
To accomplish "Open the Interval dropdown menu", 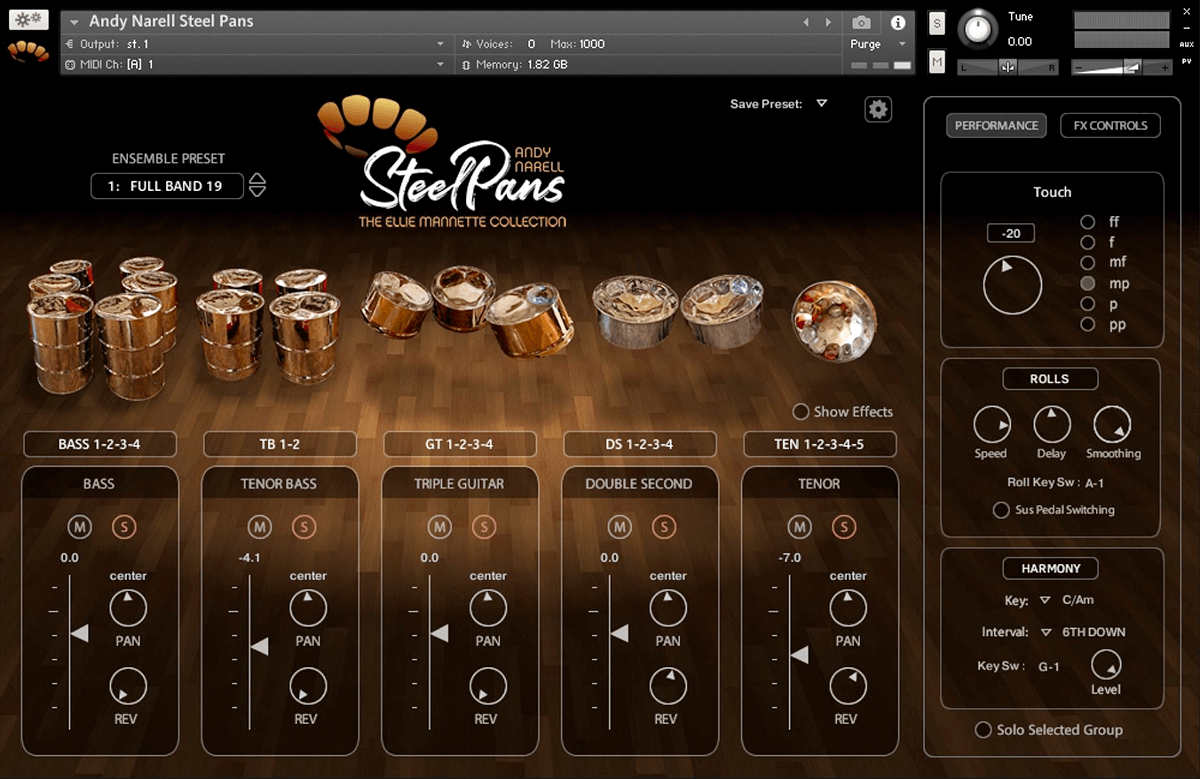I will tap(1045, 632).
